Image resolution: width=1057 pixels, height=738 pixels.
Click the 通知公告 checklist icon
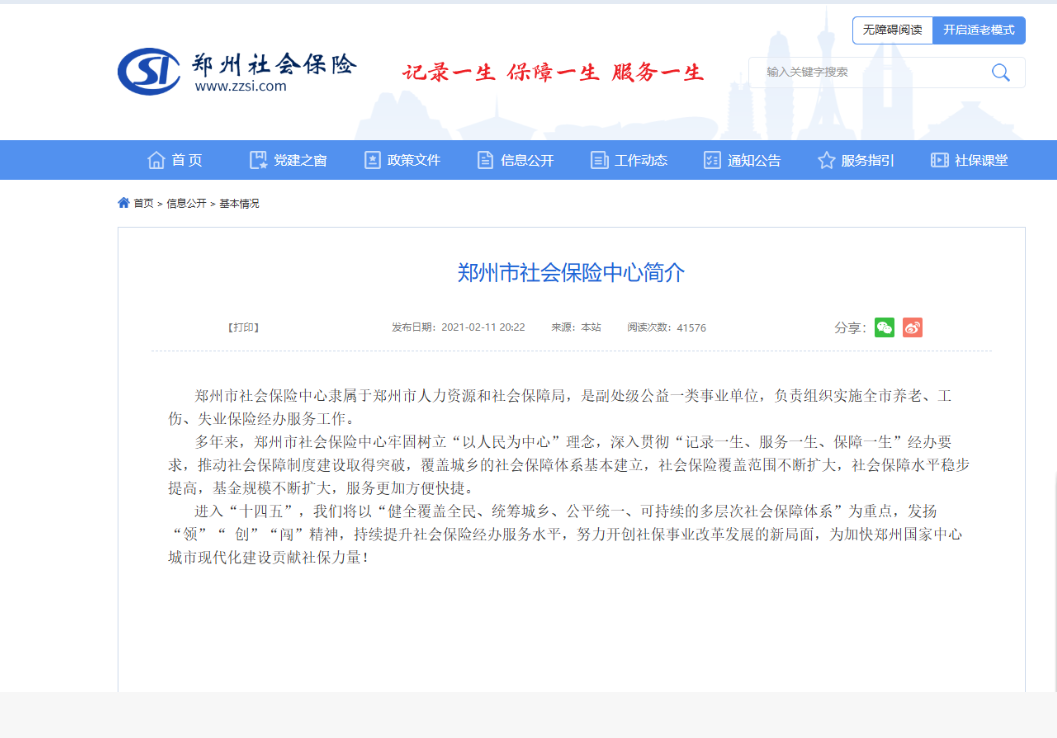(712, 160)
